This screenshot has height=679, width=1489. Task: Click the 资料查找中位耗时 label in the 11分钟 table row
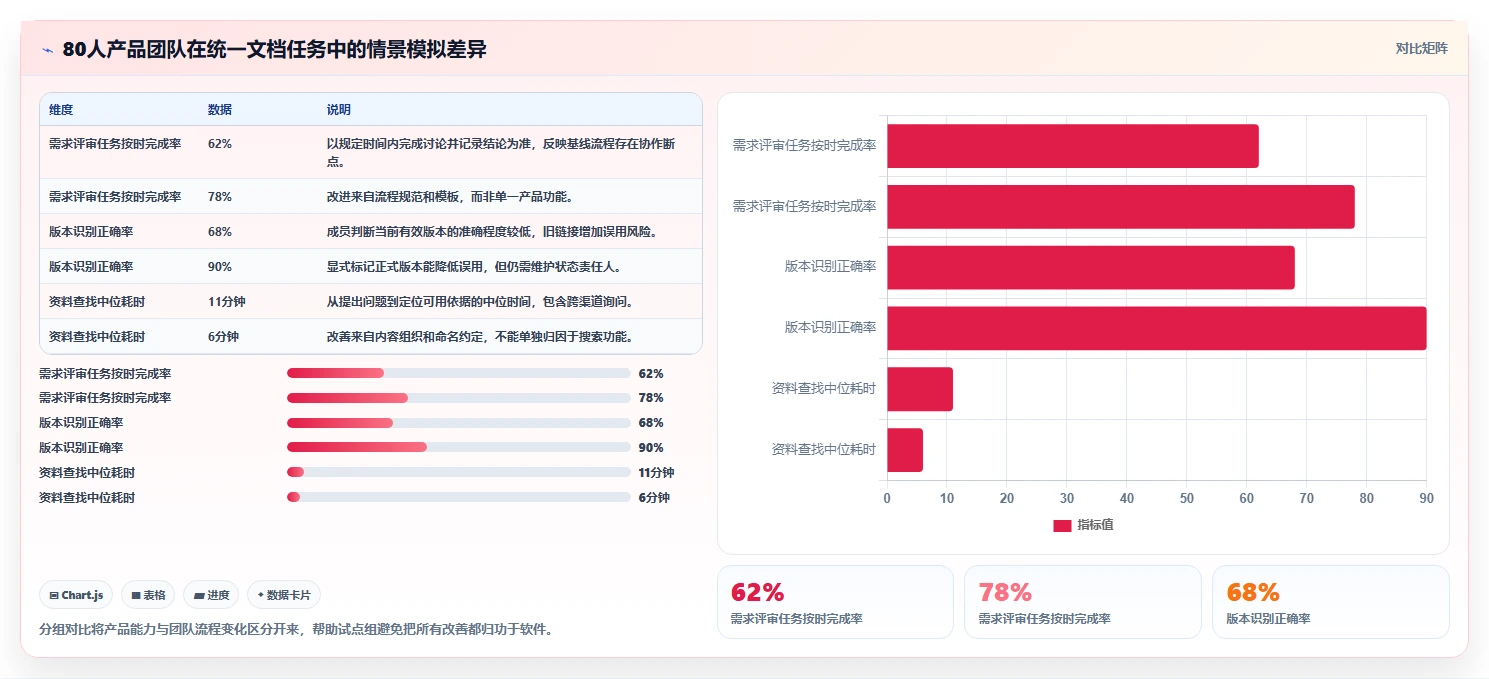pos(97,301)
